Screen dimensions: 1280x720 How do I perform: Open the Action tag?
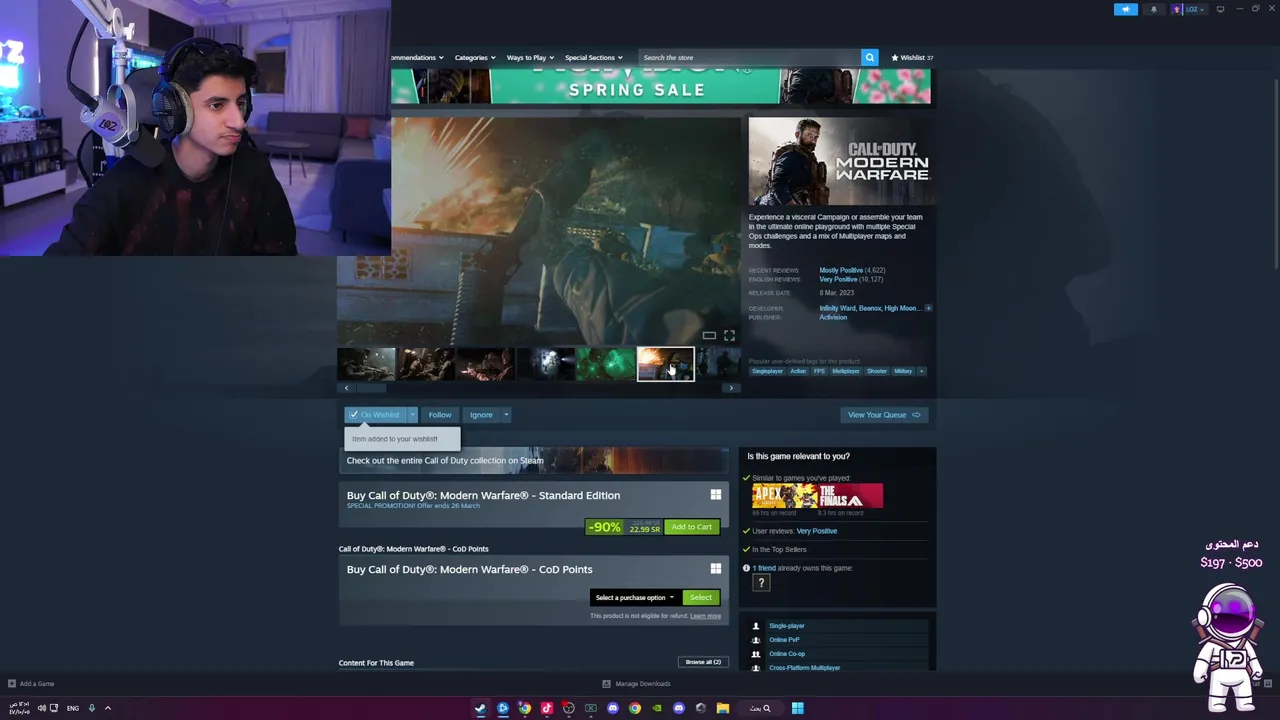(x=798, y=371)
